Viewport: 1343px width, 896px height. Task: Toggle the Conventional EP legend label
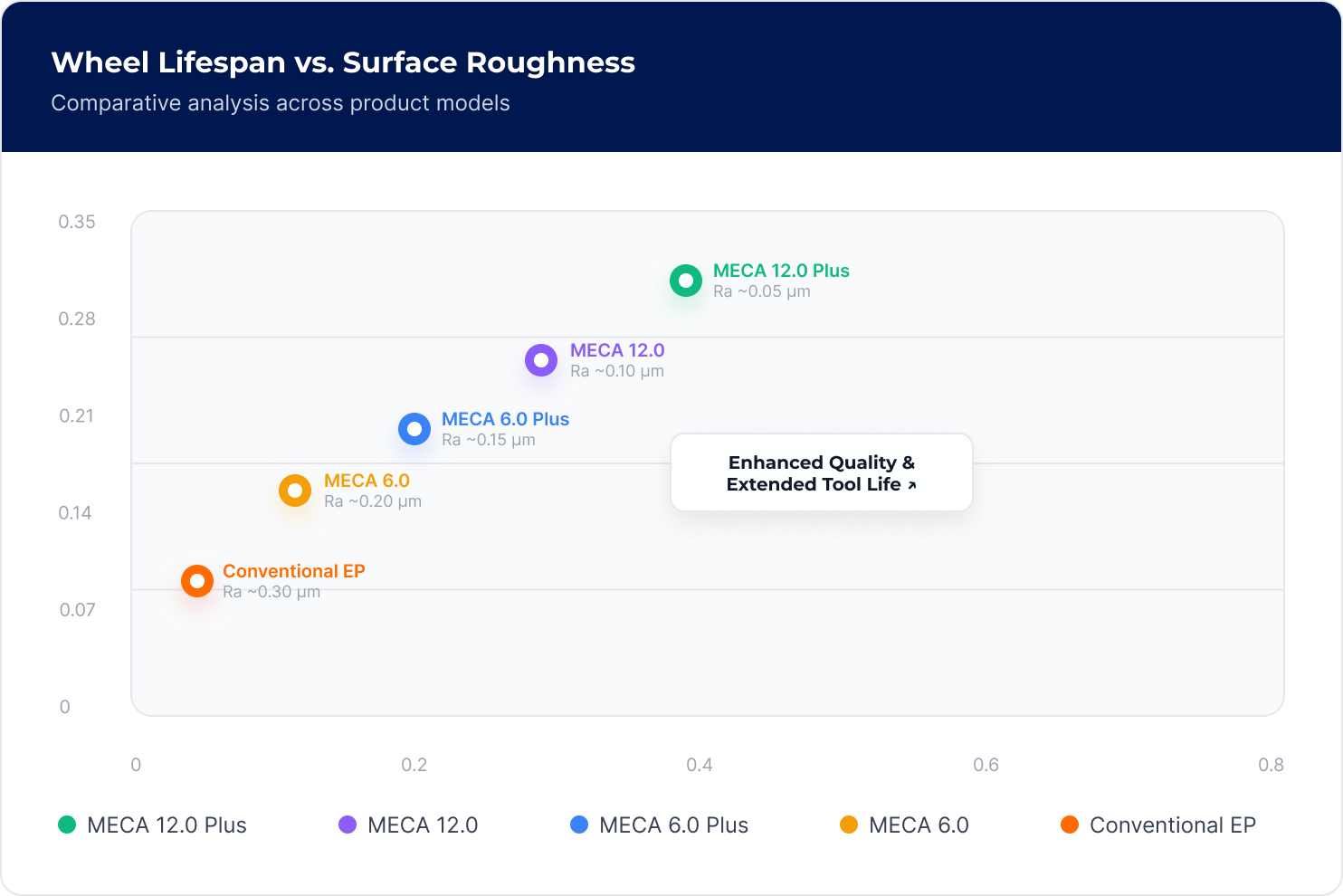(x=1173, y=825)
